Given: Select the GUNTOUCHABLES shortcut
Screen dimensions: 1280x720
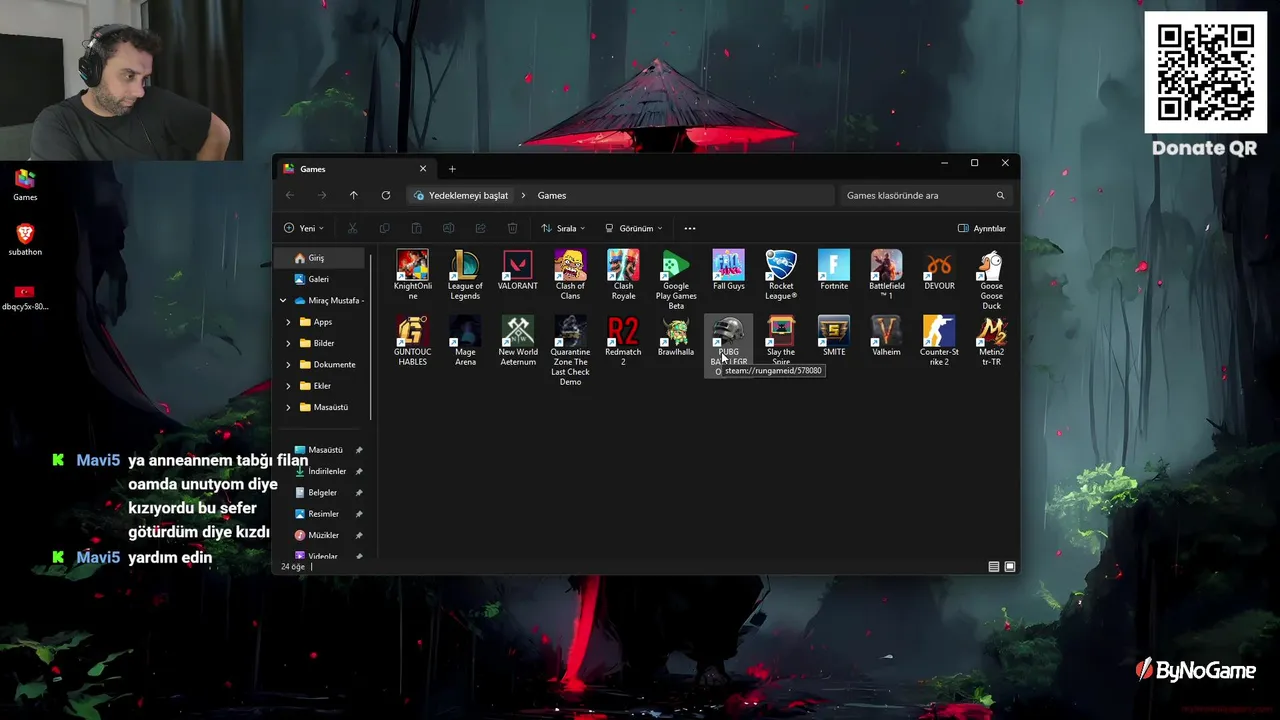Looking at the screenshot, I should (x=412, y=341).
